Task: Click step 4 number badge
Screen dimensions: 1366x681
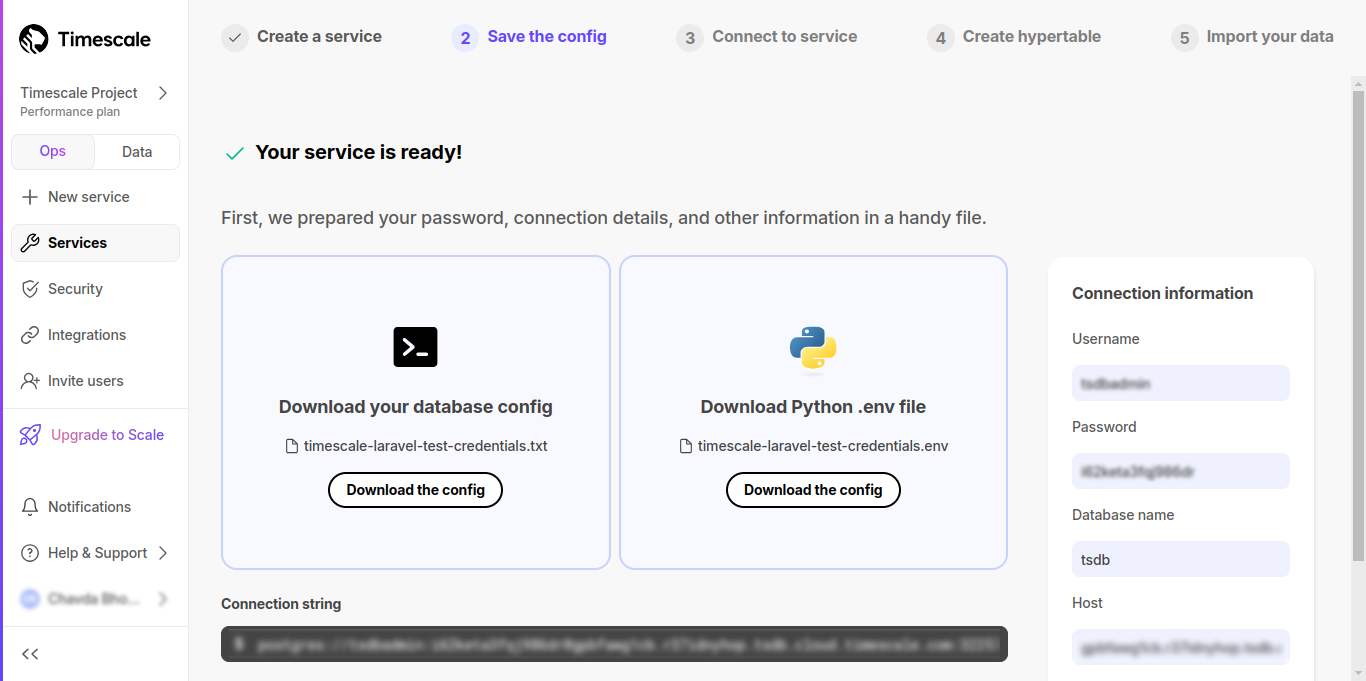Action: tap(941, 38)
